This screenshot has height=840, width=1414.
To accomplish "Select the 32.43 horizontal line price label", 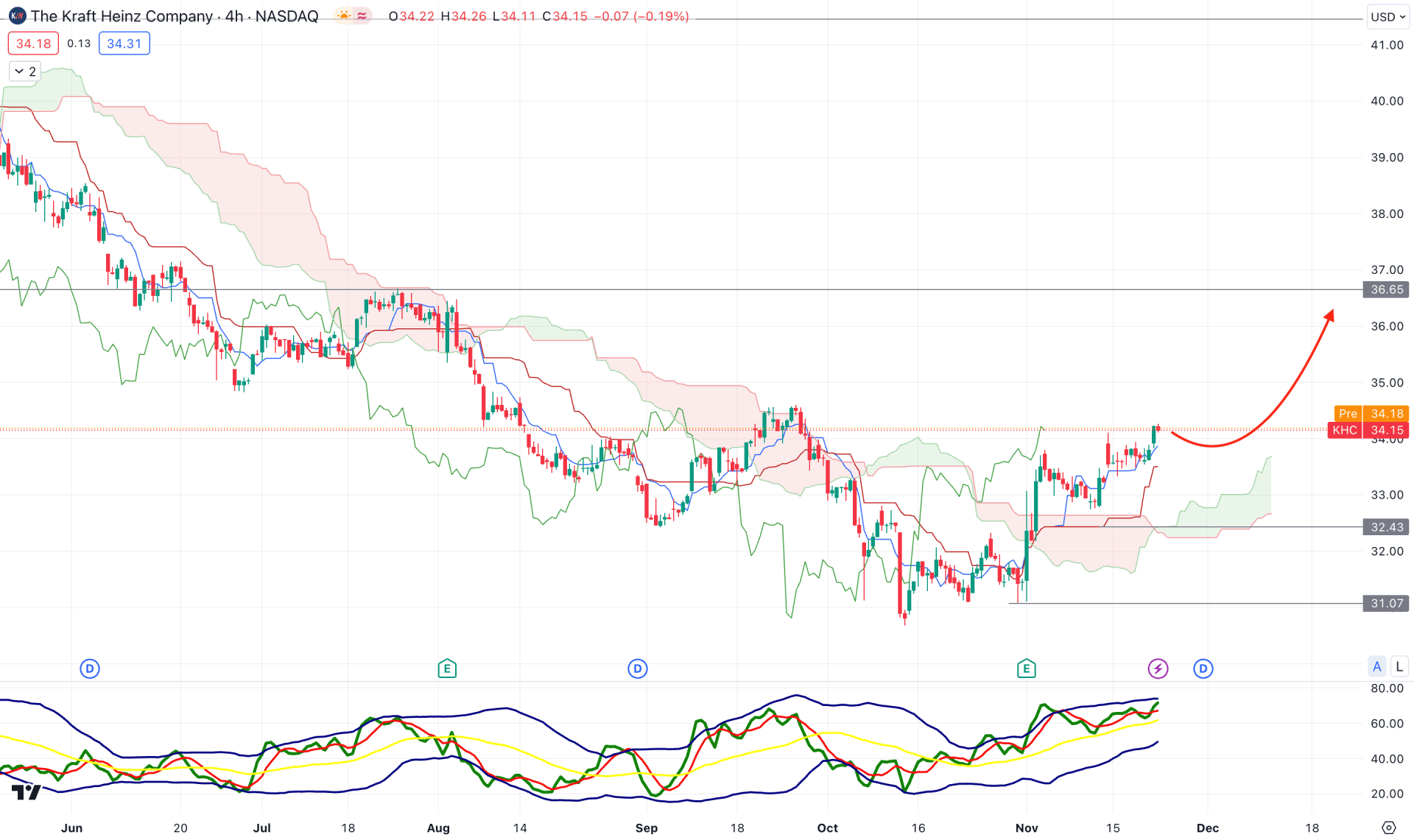I will coord(1386,527).
